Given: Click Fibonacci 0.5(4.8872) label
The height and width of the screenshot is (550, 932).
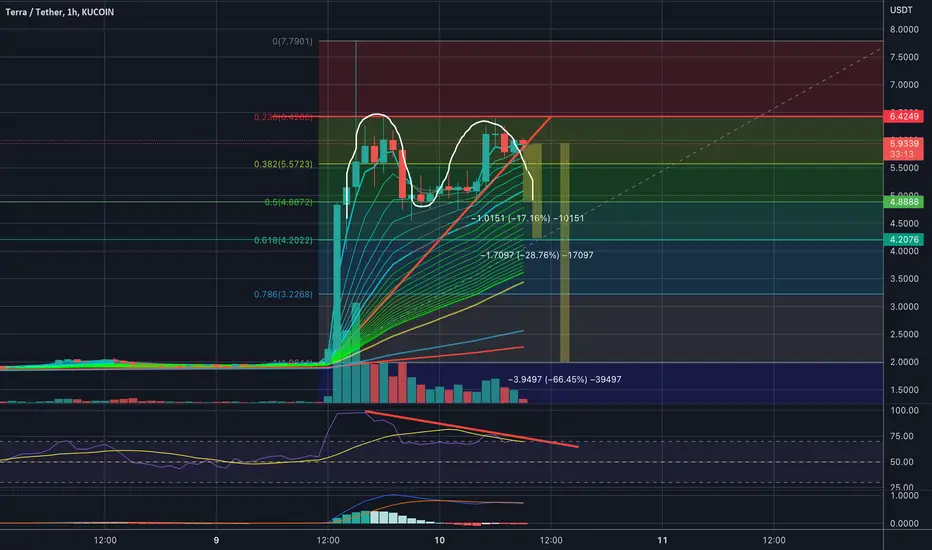Looking at the screenshot, I should 288,203.
